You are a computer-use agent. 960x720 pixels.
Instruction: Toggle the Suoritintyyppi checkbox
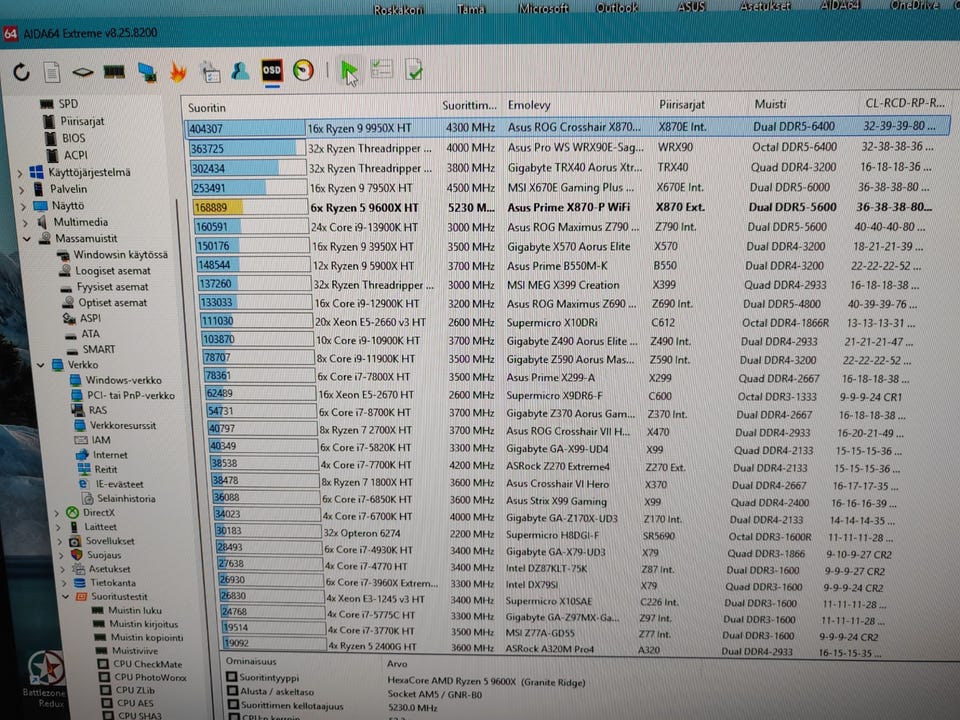(x=231, y=677)
